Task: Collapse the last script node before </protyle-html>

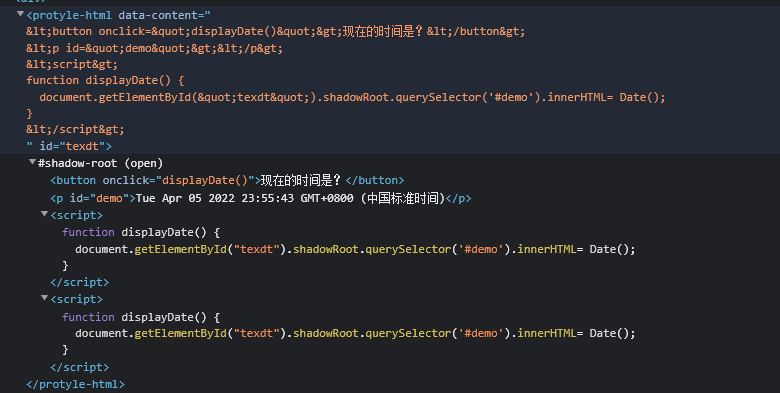Action: [44, 298]
